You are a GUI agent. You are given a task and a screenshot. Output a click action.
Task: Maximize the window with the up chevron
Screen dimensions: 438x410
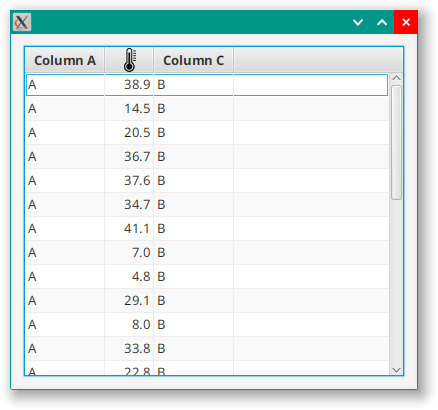[382, 22]
